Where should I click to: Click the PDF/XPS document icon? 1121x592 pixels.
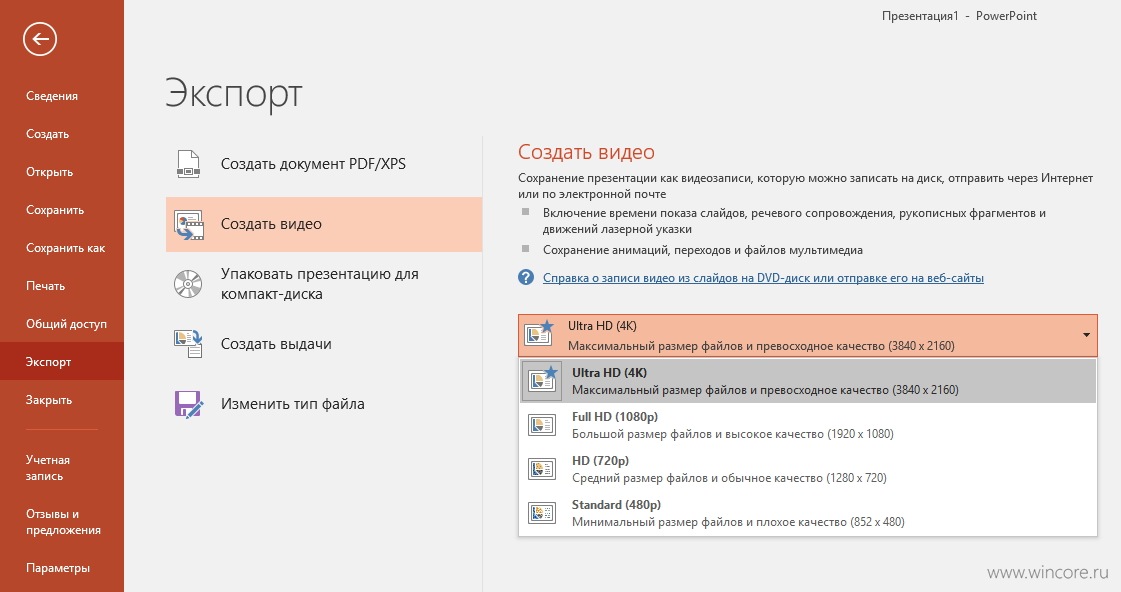click(x=188, y=164)
